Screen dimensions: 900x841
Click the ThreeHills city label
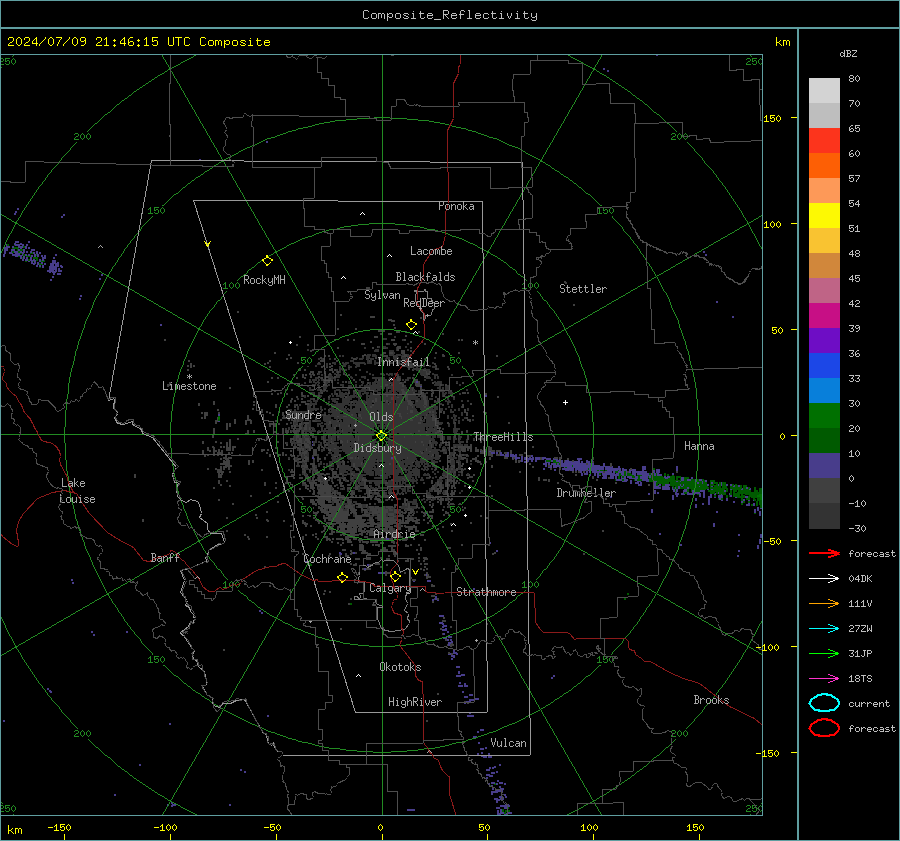tap(503, 437)
